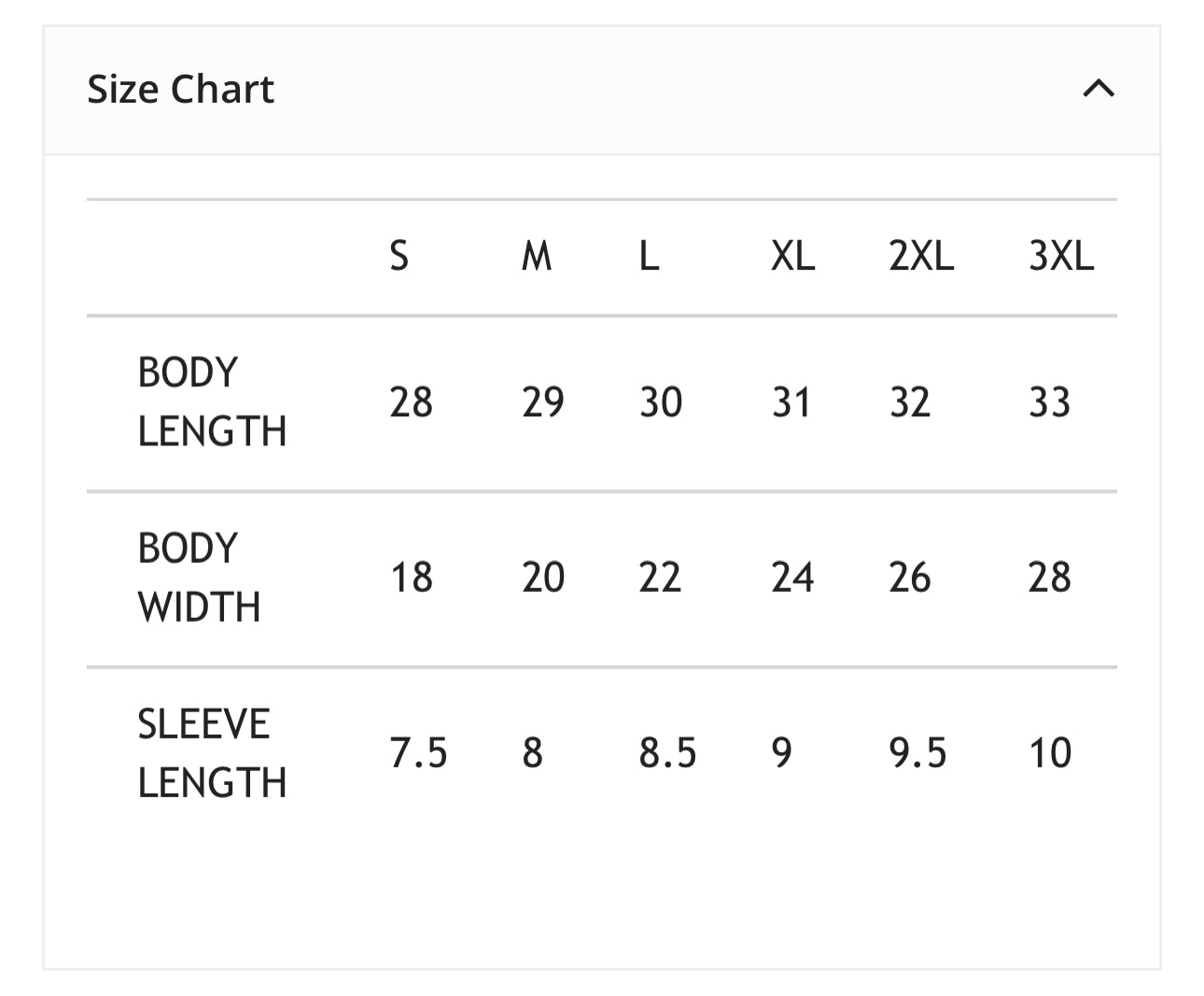Select the S size column header

coord(399,256)
